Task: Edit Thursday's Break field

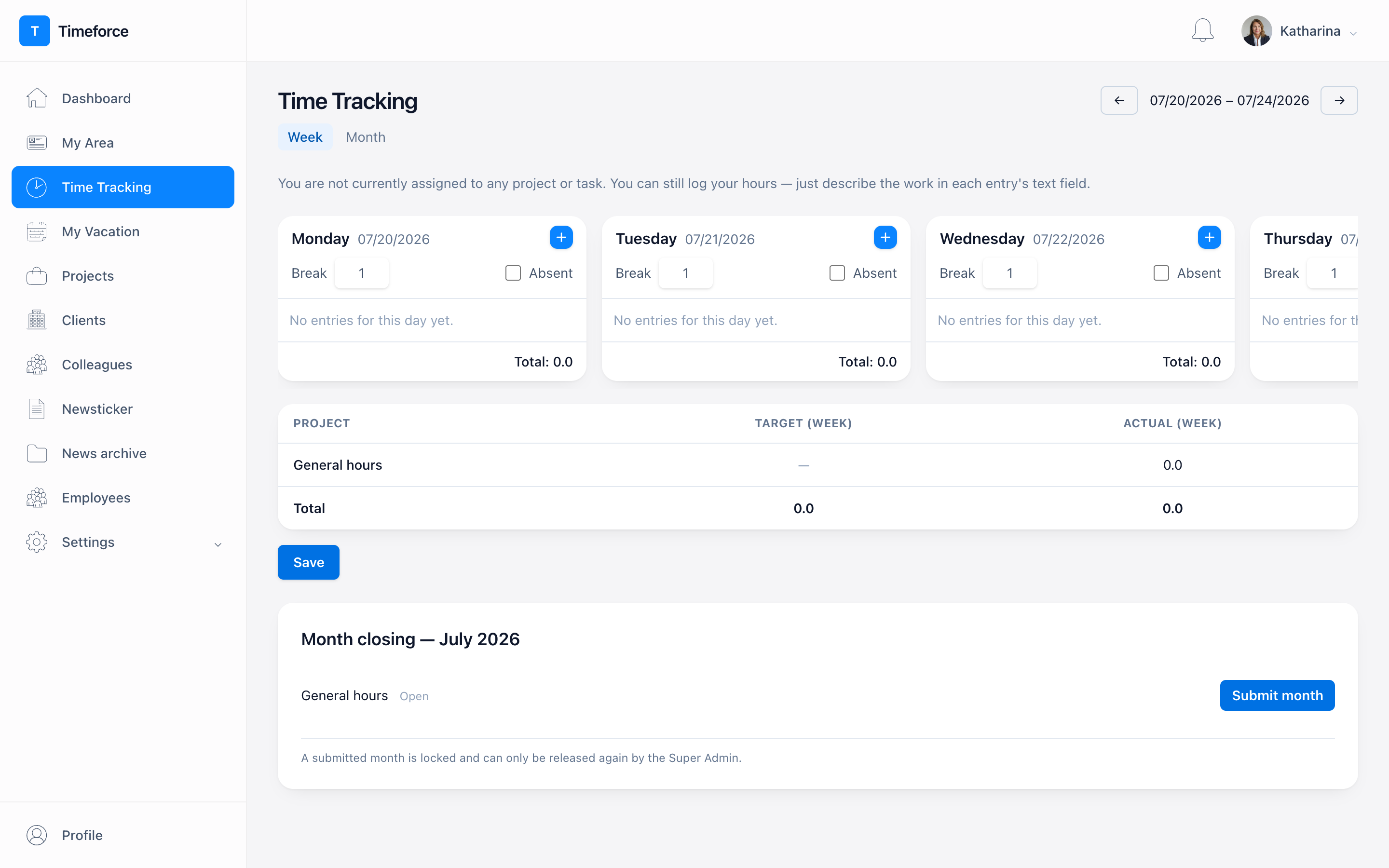Action: point(1333,273)
